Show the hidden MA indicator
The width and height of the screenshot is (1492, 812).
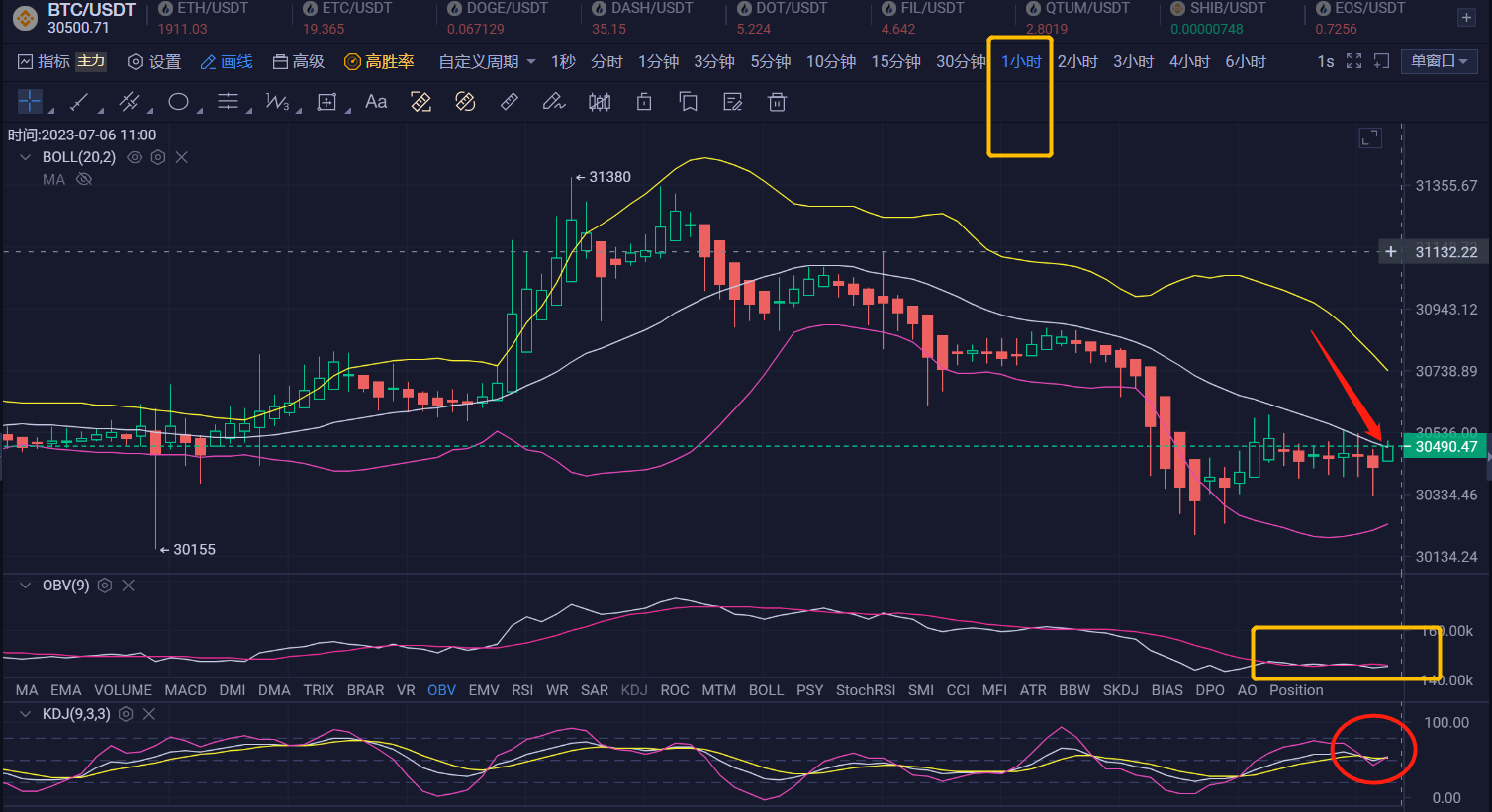click(84, 179)
